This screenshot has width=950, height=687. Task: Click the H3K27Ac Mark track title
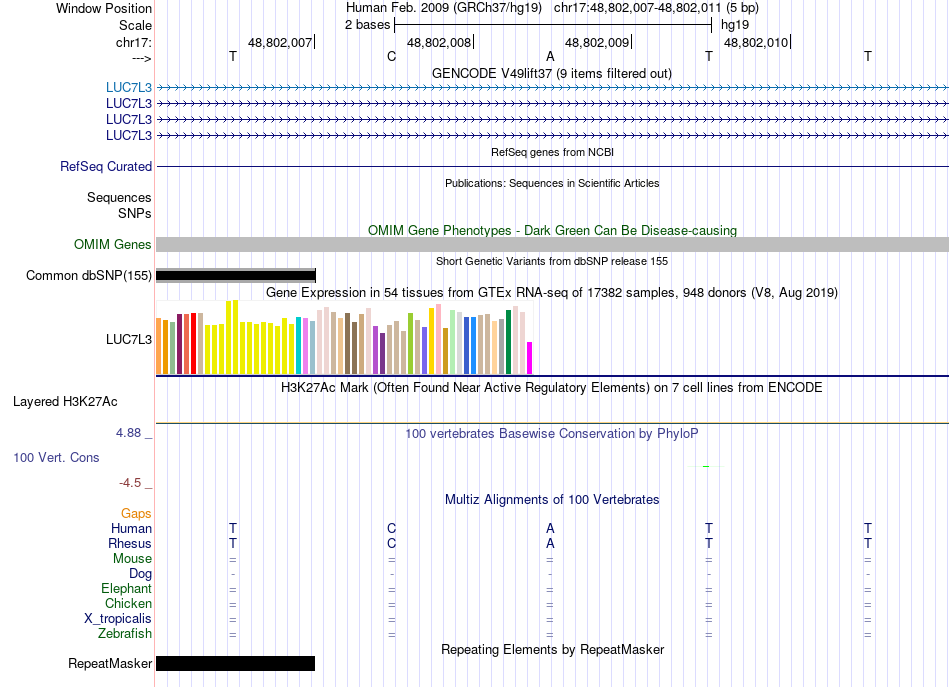coord(552,388)
